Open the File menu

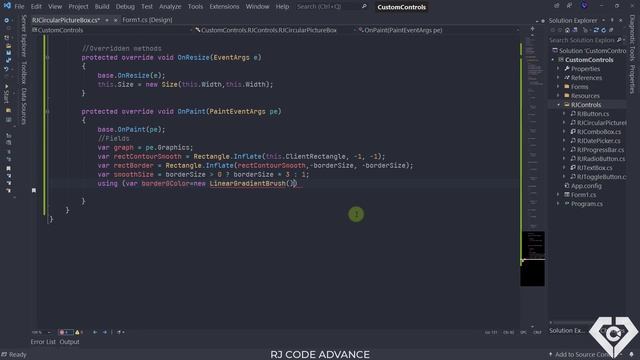[19, 7]
